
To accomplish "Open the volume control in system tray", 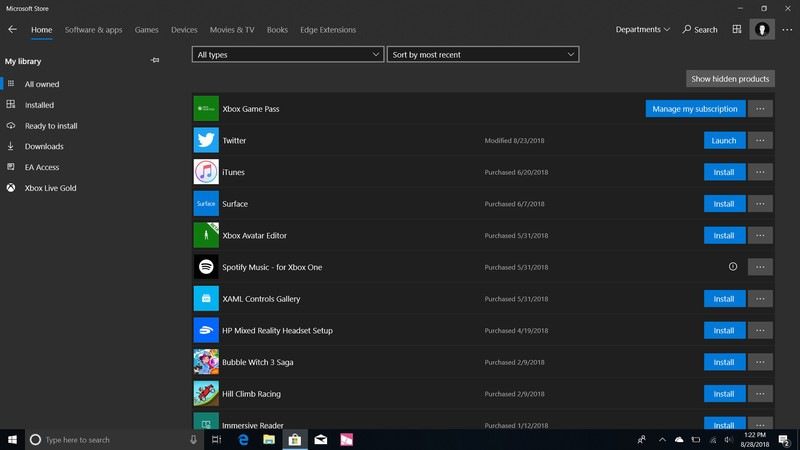I will click(x=728, y=440).
